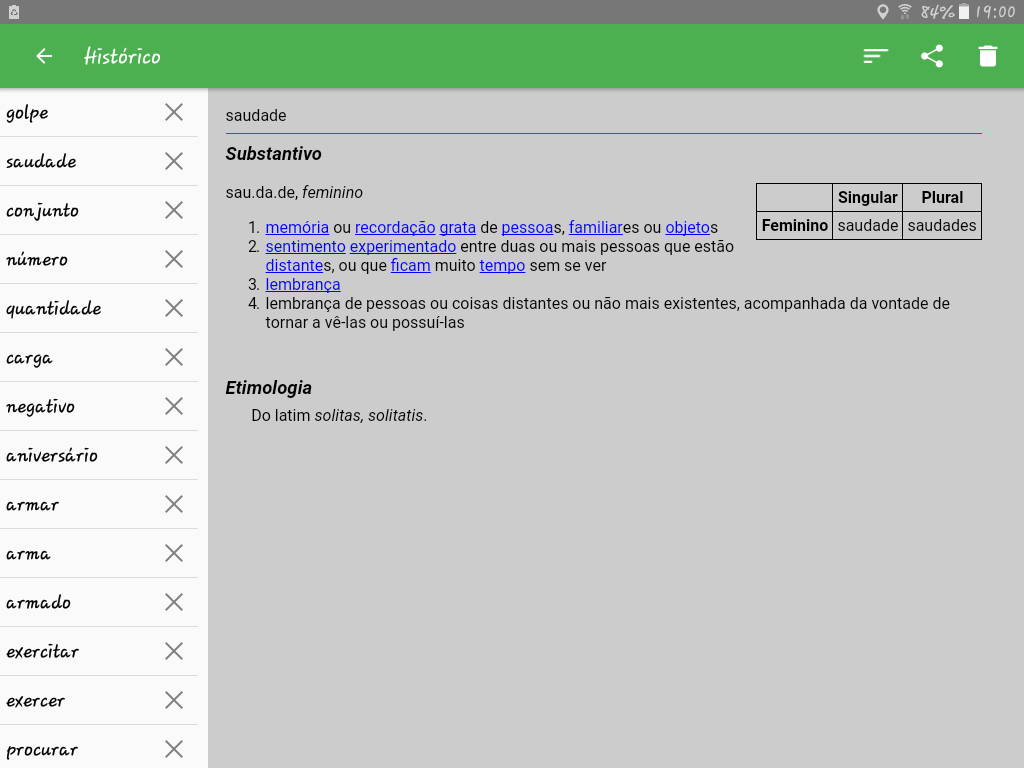Remove 'negativo' from history
This screenshot has width=1024, height=768.
(x=174, y=406)
